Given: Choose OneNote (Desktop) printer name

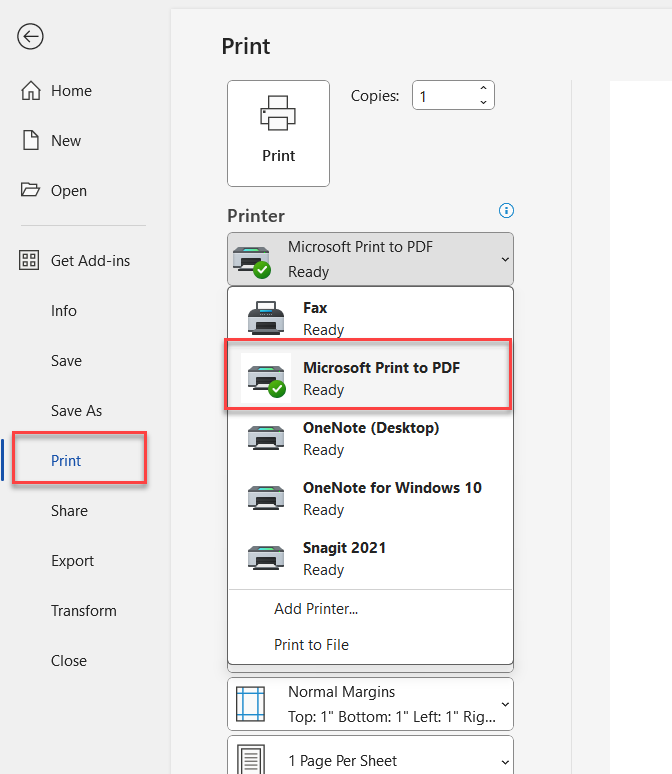Looking at the screenshot, I should [x=371, y=427].
